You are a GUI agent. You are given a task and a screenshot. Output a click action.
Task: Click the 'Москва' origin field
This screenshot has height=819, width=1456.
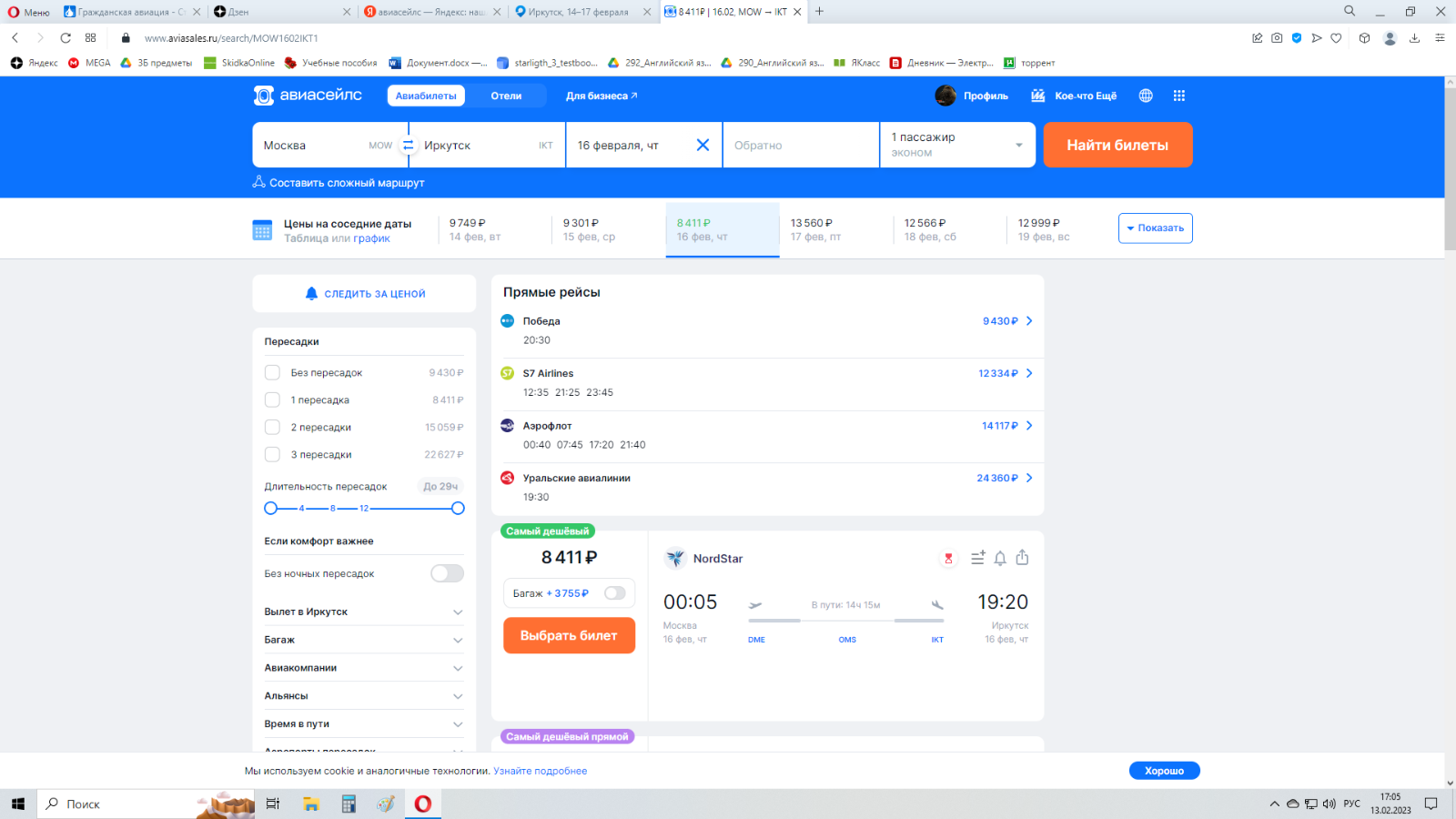(x=329, y=145)
